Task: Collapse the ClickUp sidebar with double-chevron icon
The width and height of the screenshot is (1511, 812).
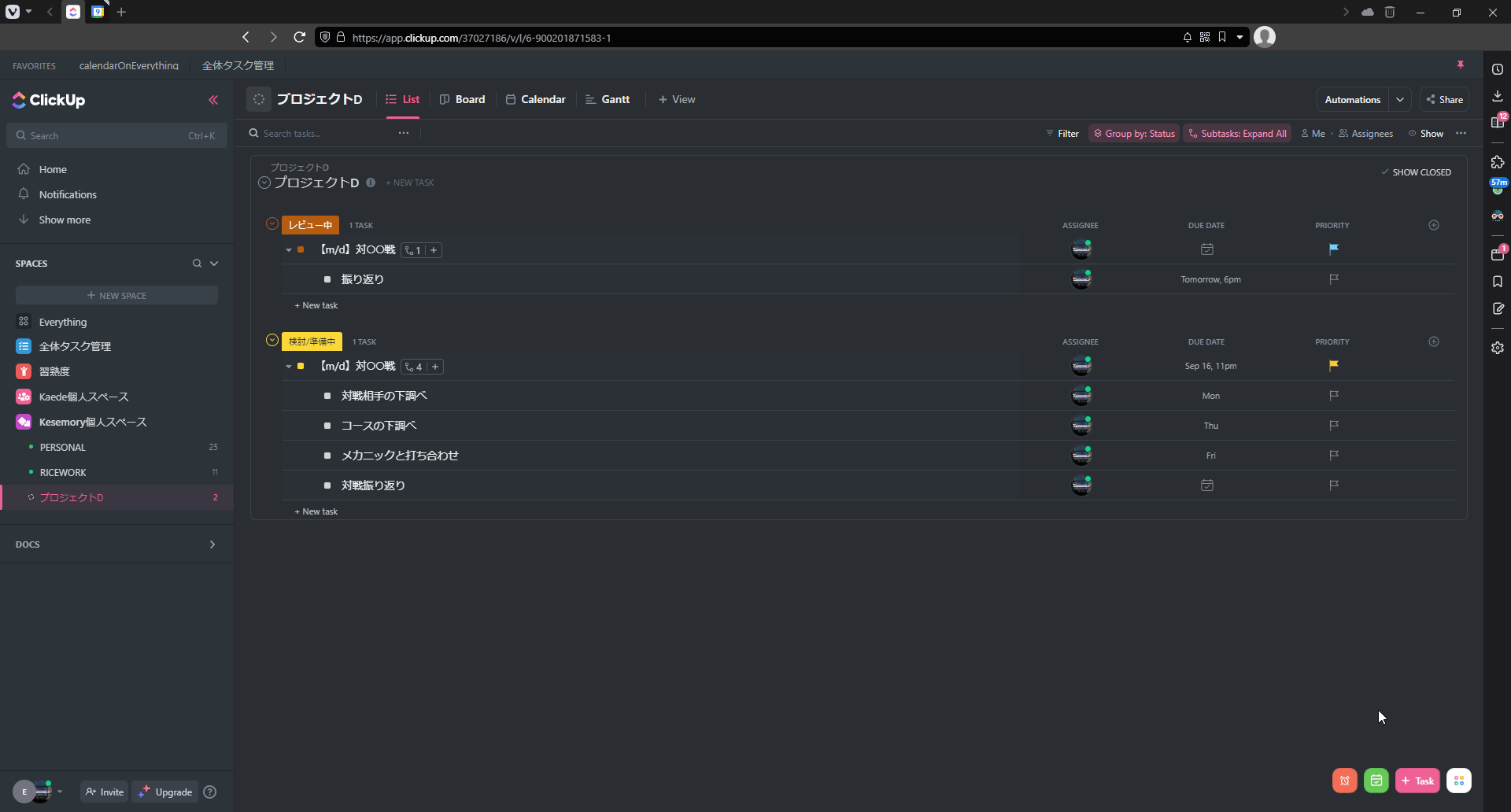Action: tap(213, 100)
